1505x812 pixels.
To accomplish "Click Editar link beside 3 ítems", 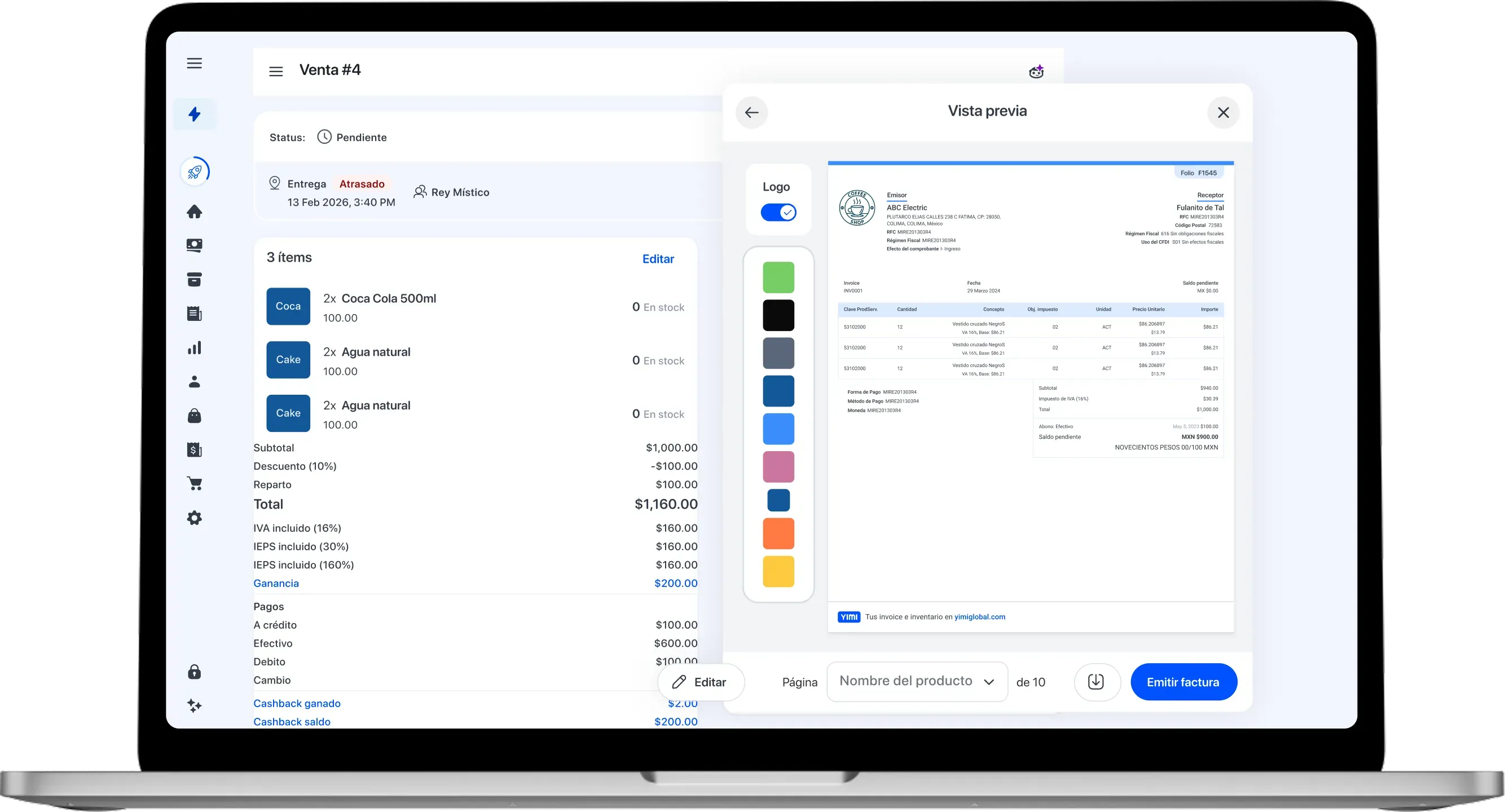I will pos(658,259).
